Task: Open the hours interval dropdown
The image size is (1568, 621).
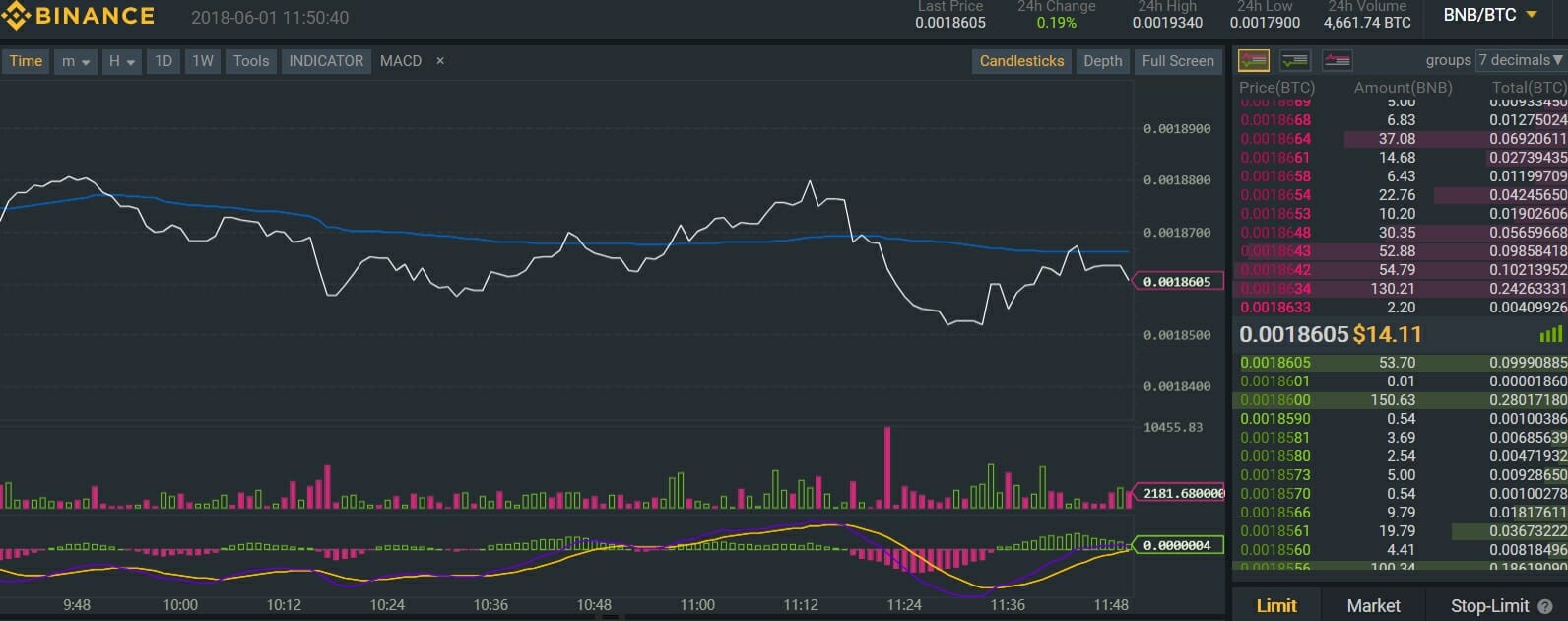Action: pyautogui.click(x=122, y=61)
